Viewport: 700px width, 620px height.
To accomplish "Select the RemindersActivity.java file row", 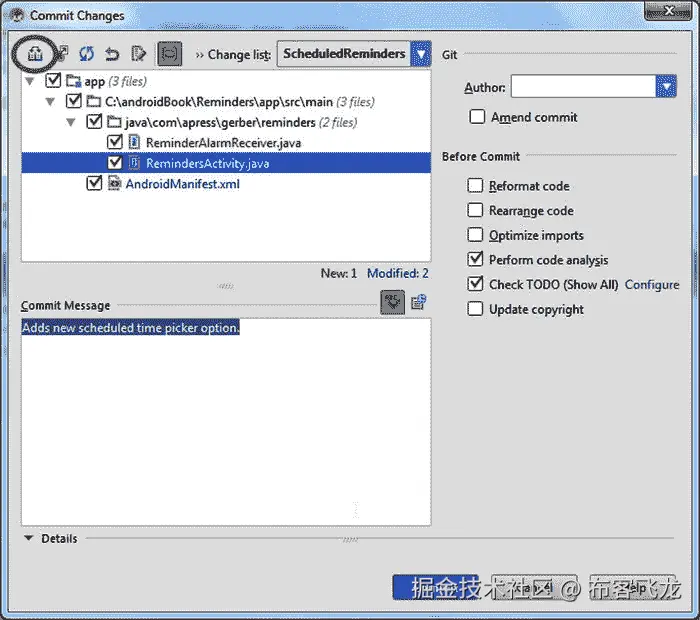I will coord(226,163).
